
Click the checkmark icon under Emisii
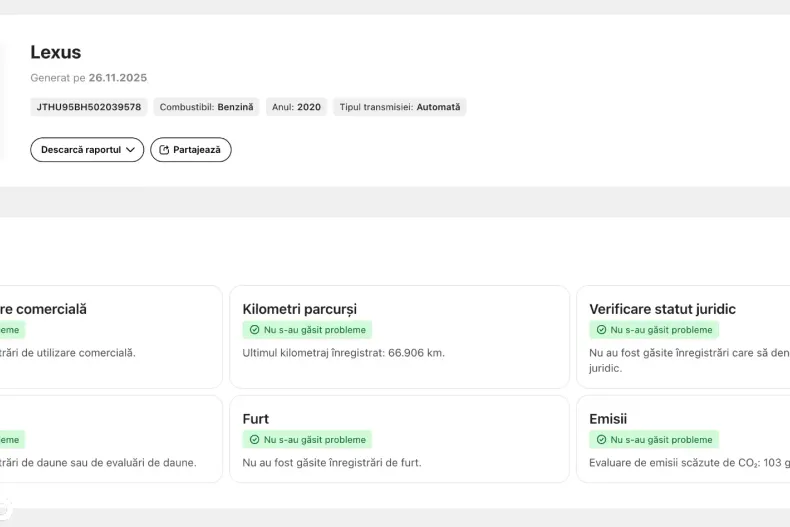pos(602,440)
